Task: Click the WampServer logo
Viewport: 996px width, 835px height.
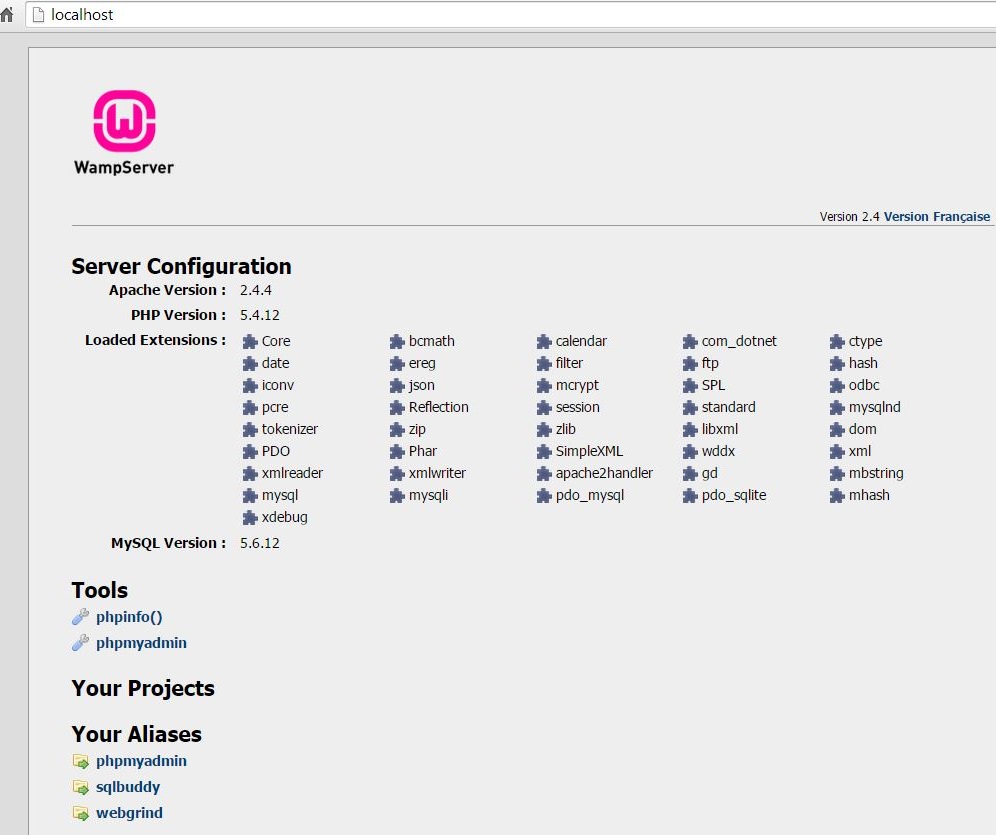Action: click(124, 133)
